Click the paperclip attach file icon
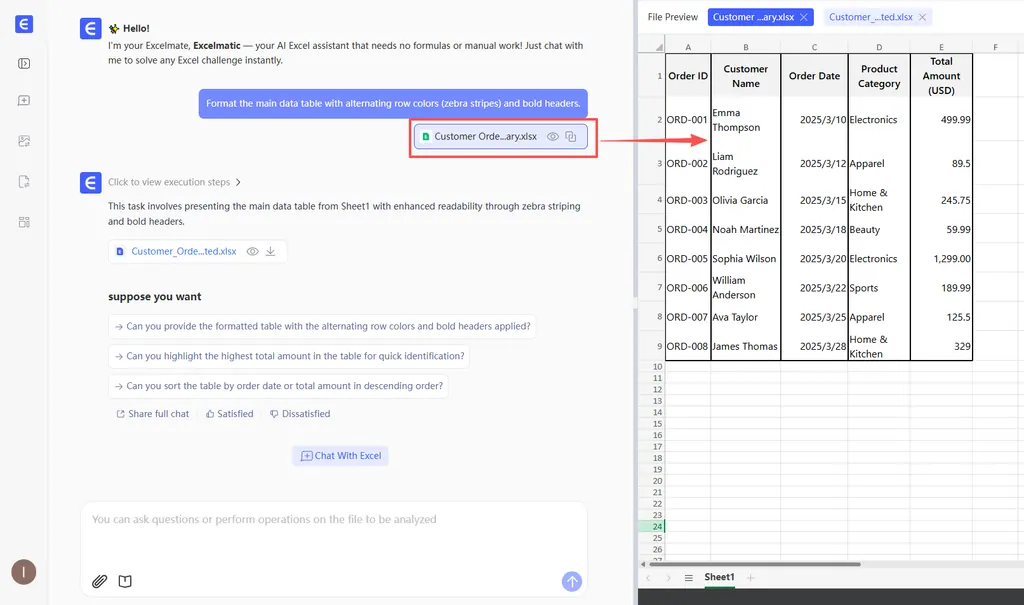1024x605 pixels. tap(99, 581)
